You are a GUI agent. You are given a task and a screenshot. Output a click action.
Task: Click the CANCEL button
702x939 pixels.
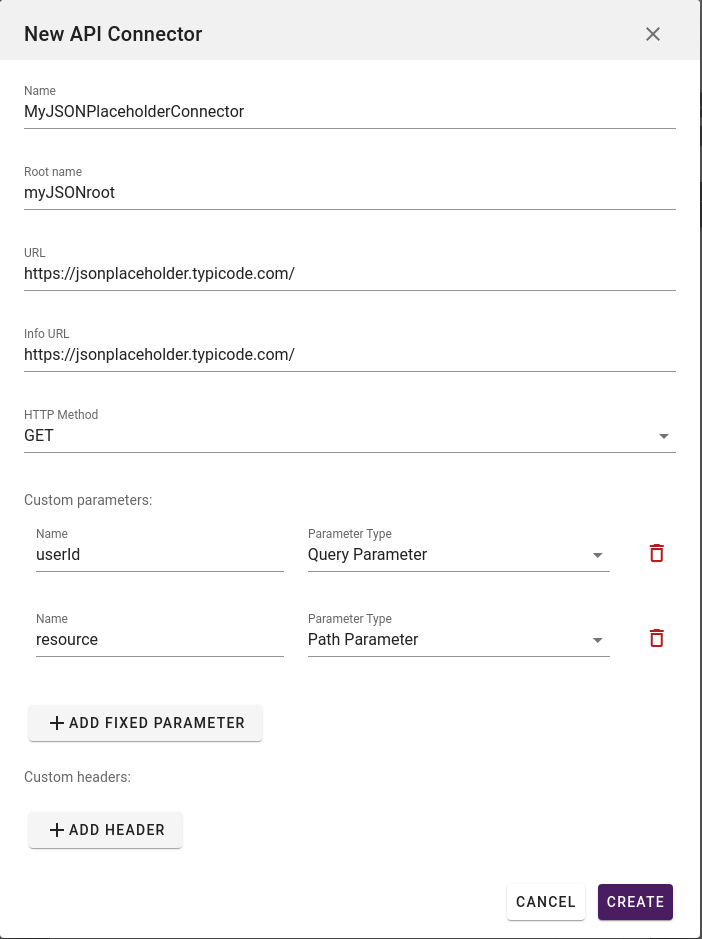545,901
